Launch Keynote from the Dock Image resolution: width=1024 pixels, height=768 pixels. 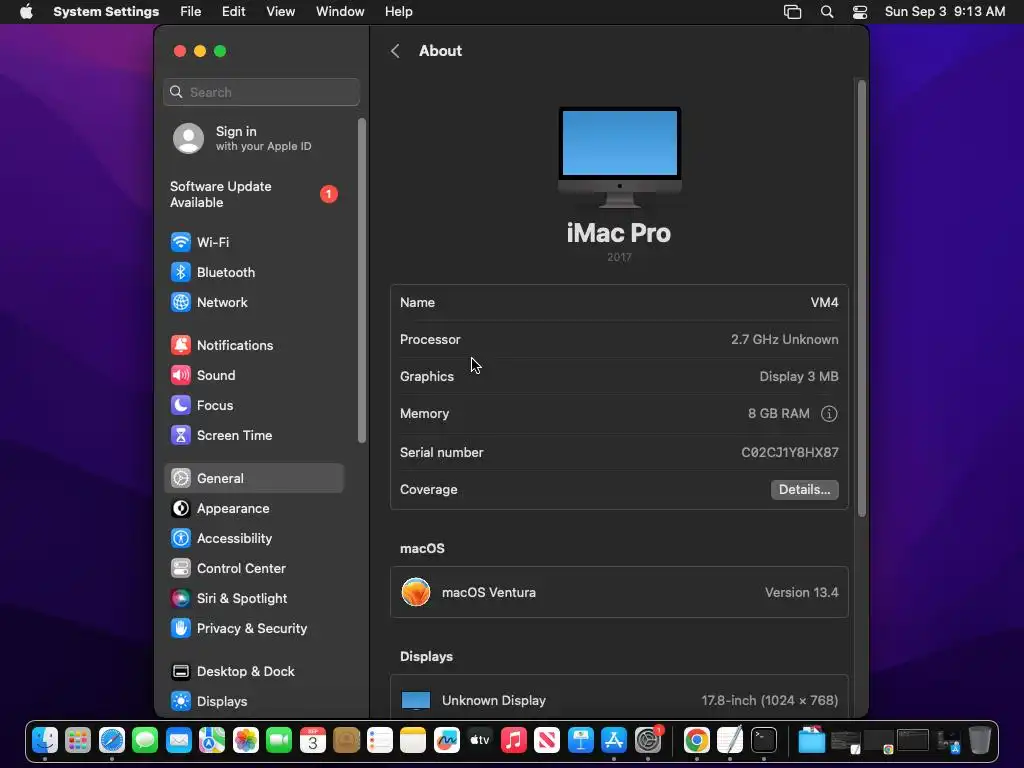tap(581, 741)
